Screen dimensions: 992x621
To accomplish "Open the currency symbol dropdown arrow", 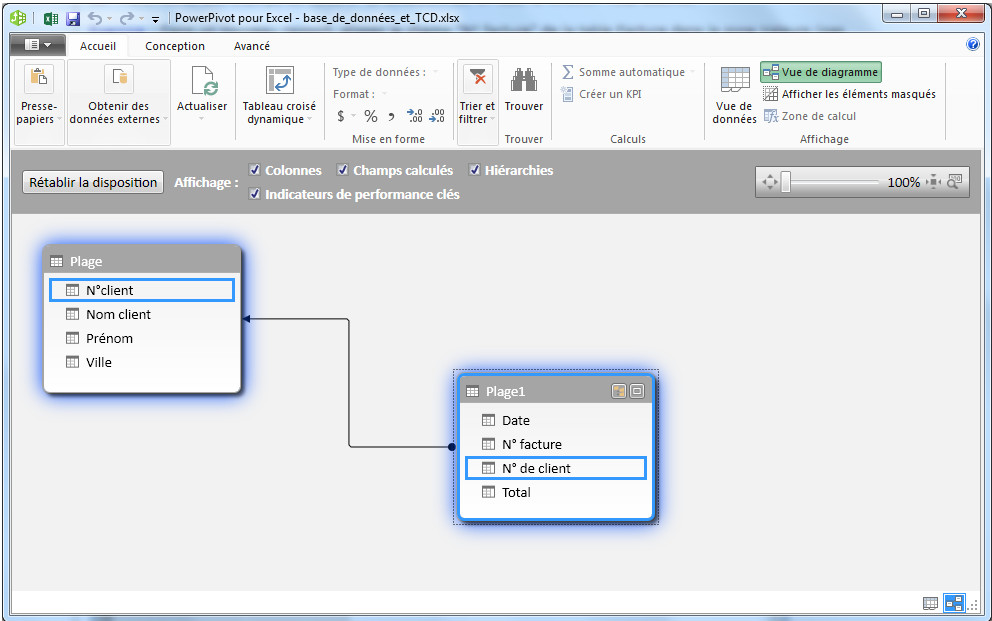I will [353, 116].
